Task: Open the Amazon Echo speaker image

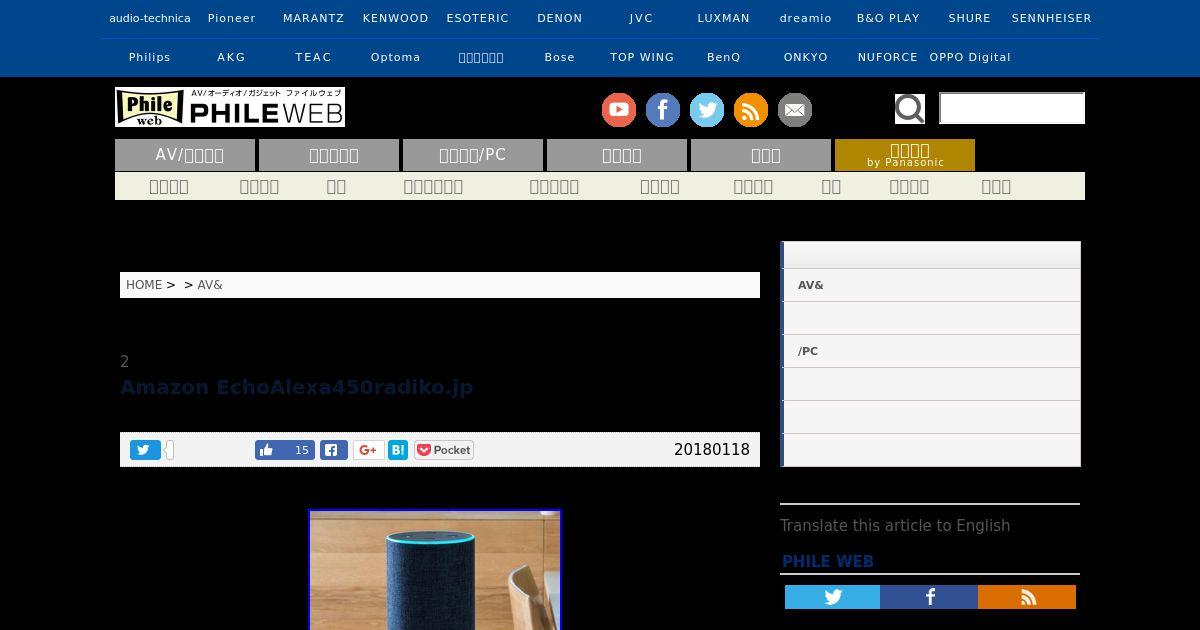Action: pos(435,570)
